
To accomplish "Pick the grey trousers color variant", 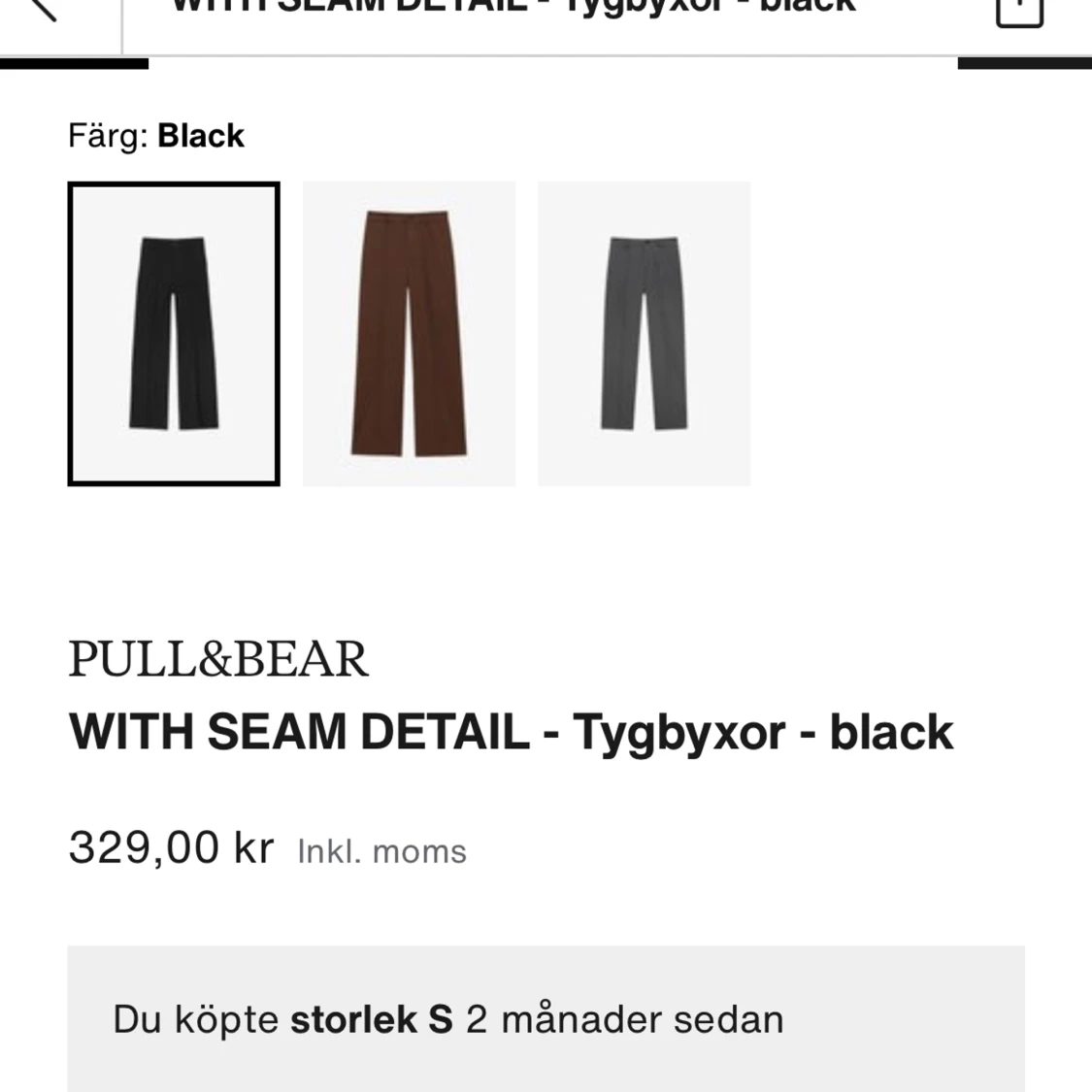I will (644, 333).
